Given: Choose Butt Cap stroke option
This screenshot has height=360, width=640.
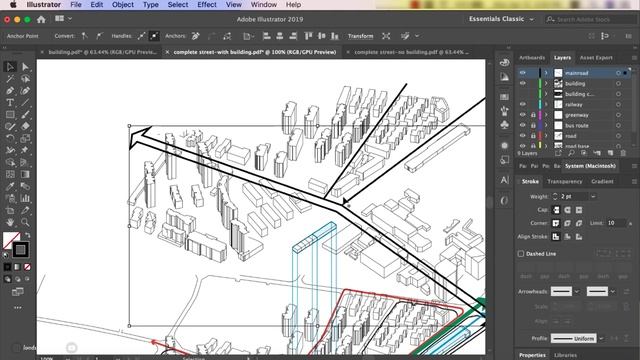Looking at the screenshot, I should 556,210.
